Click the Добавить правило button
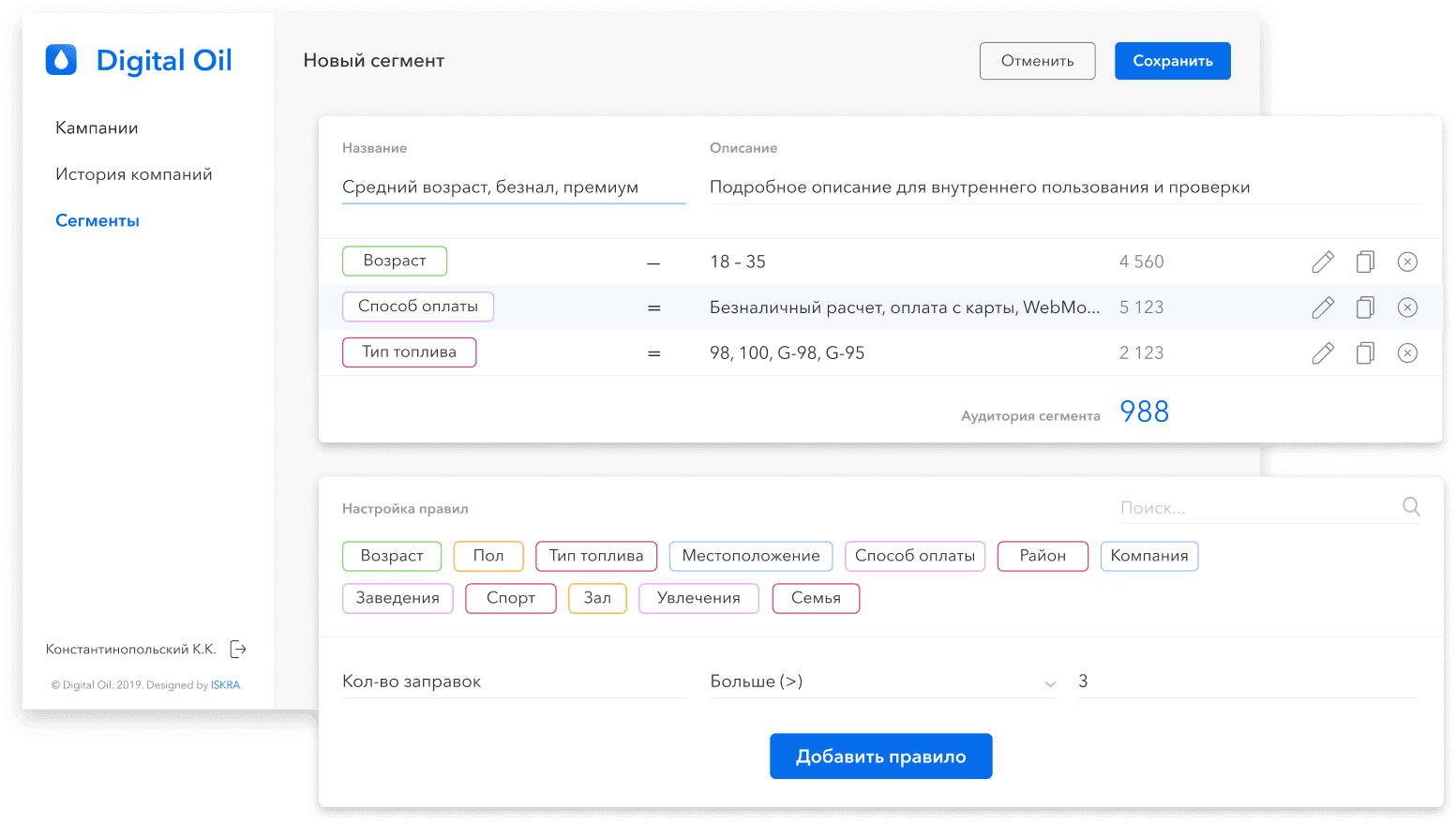 coord(880,757)
